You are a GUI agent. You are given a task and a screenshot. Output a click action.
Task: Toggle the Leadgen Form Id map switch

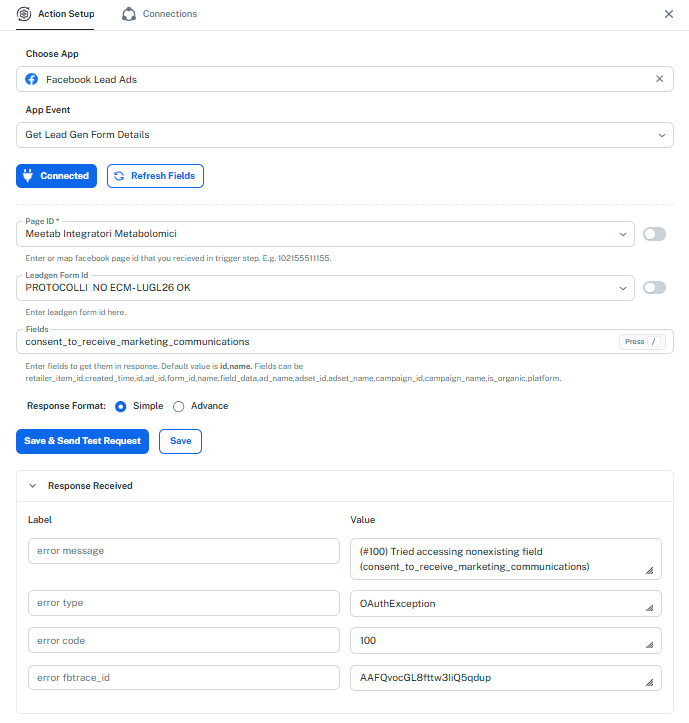click(654, 288)
